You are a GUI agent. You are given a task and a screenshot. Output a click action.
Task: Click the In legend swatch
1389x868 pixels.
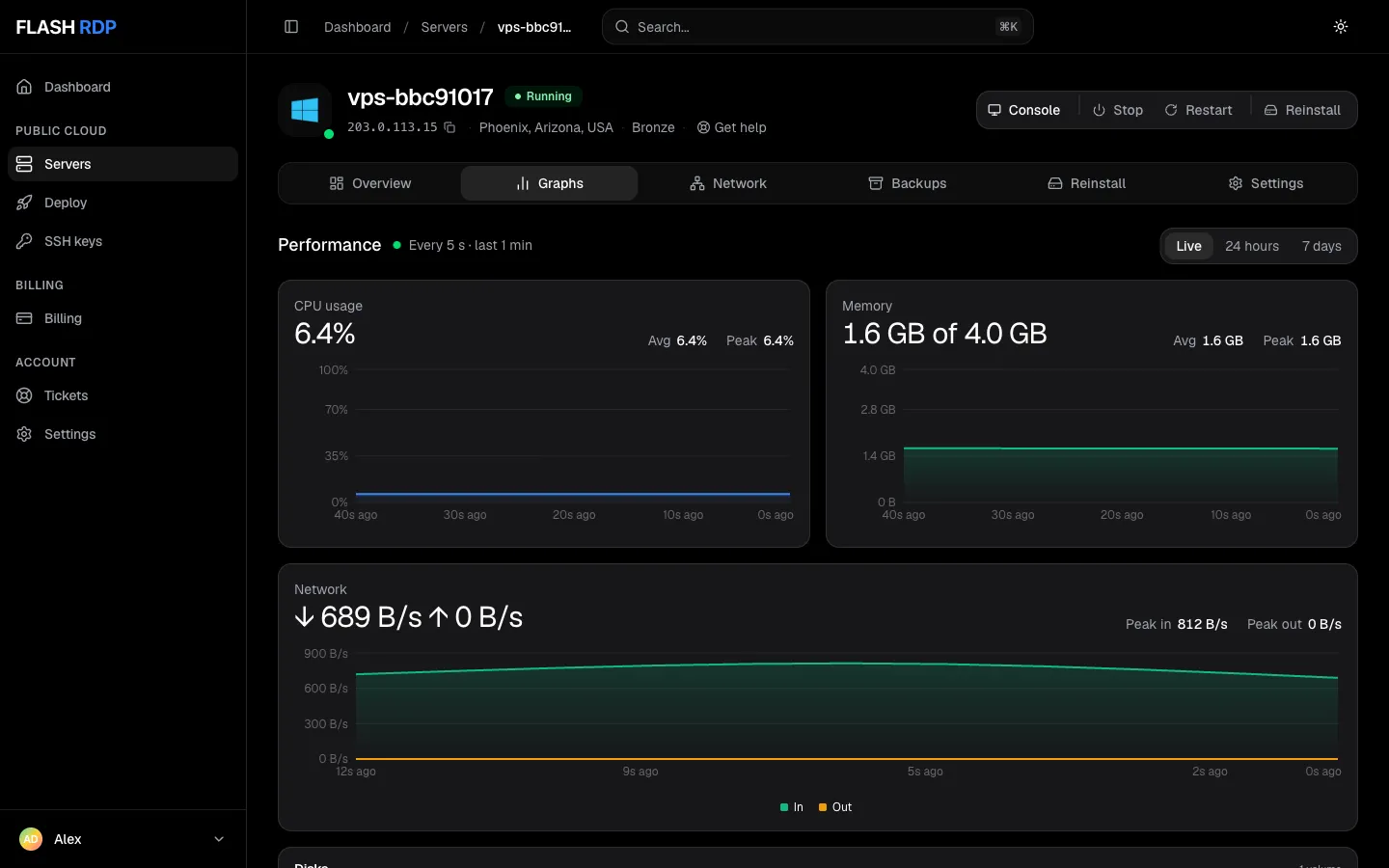pos(784,807)
